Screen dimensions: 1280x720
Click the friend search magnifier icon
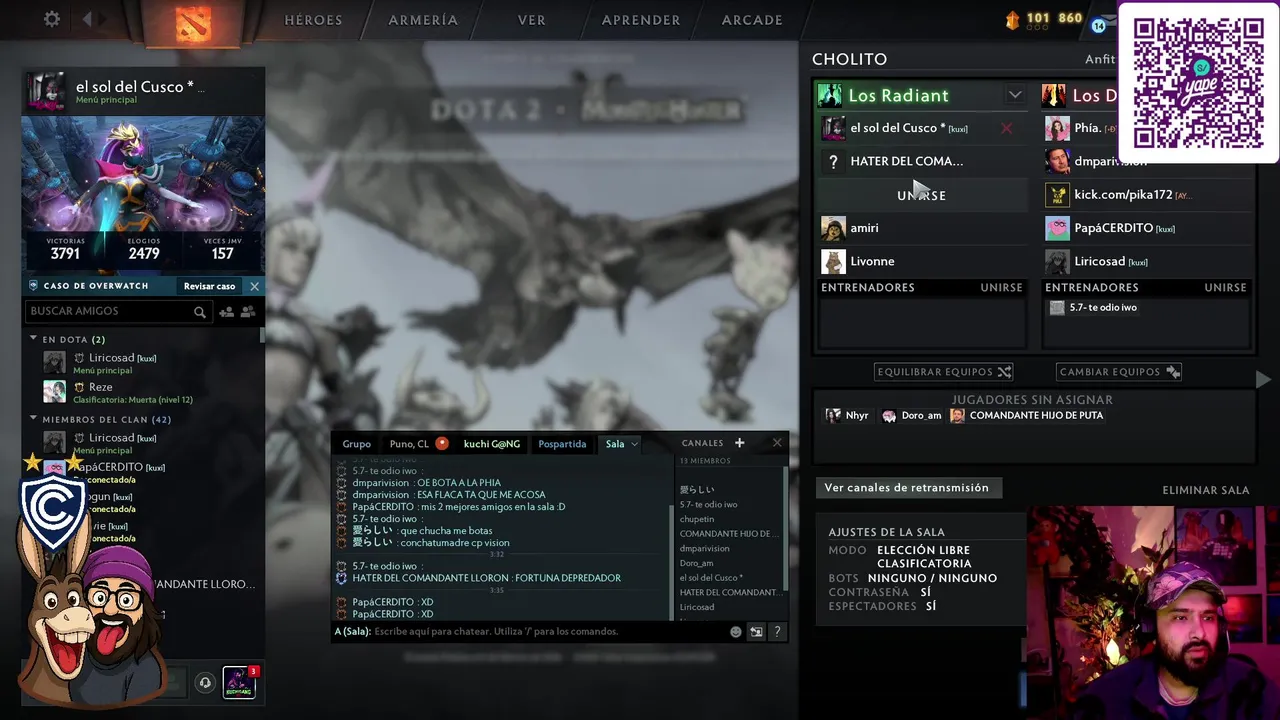[200, 312]
